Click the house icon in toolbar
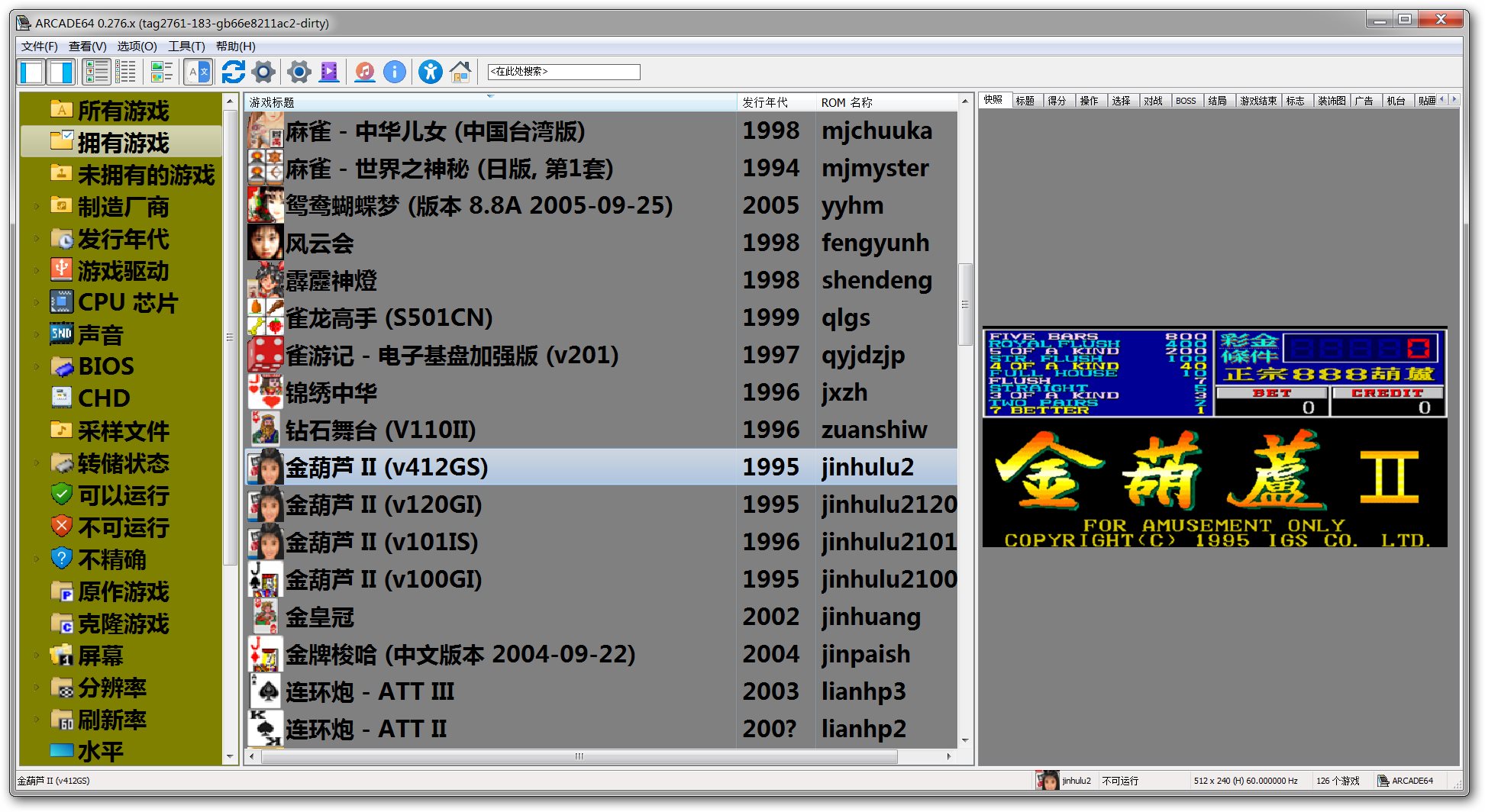The height and width of the screenshot is (812, 1485). coord(460,72)
